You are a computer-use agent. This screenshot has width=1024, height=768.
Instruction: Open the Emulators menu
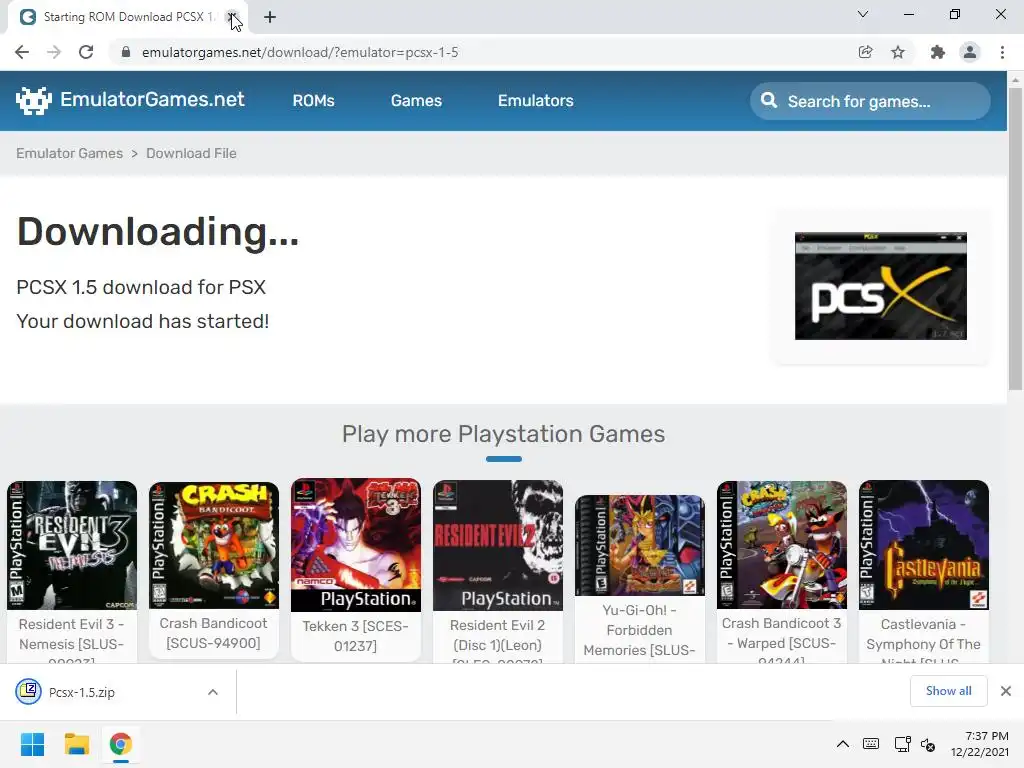tap(536, 101)
